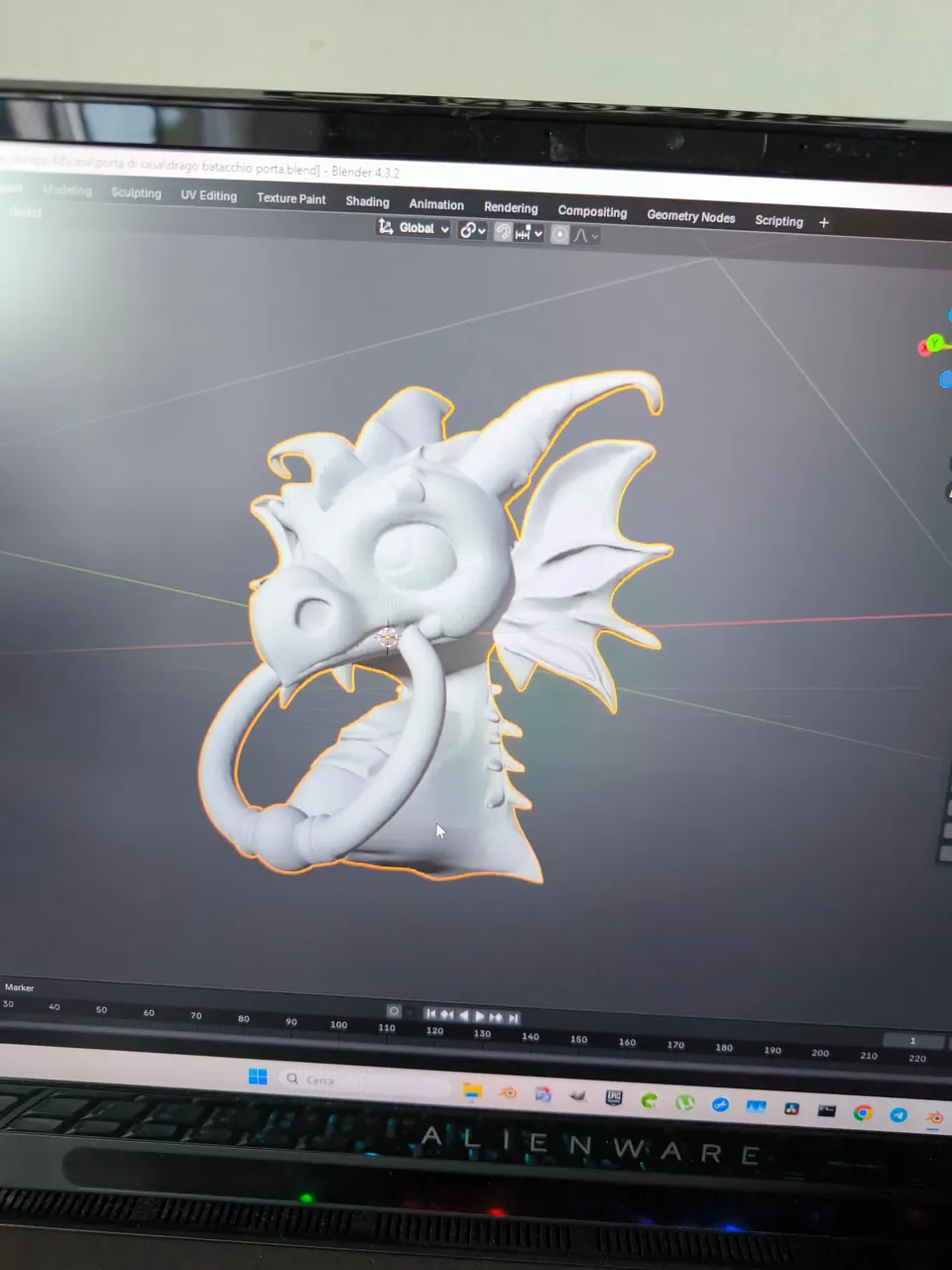Open the Marker menu in timeline
Viewport: 952px width, 1270px height.
(19, 987)
